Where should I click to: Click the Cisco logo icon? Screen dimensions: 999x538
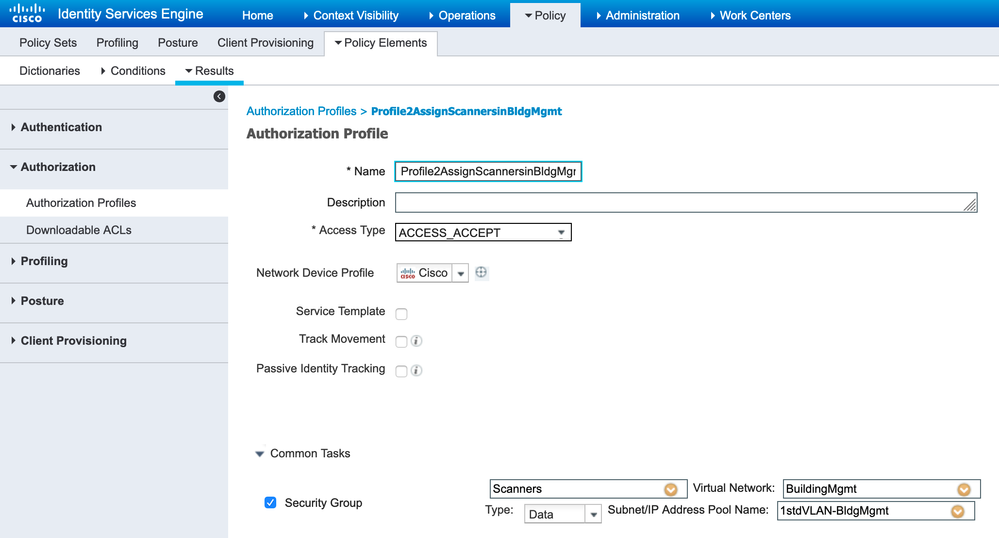(x=27, y=14)
